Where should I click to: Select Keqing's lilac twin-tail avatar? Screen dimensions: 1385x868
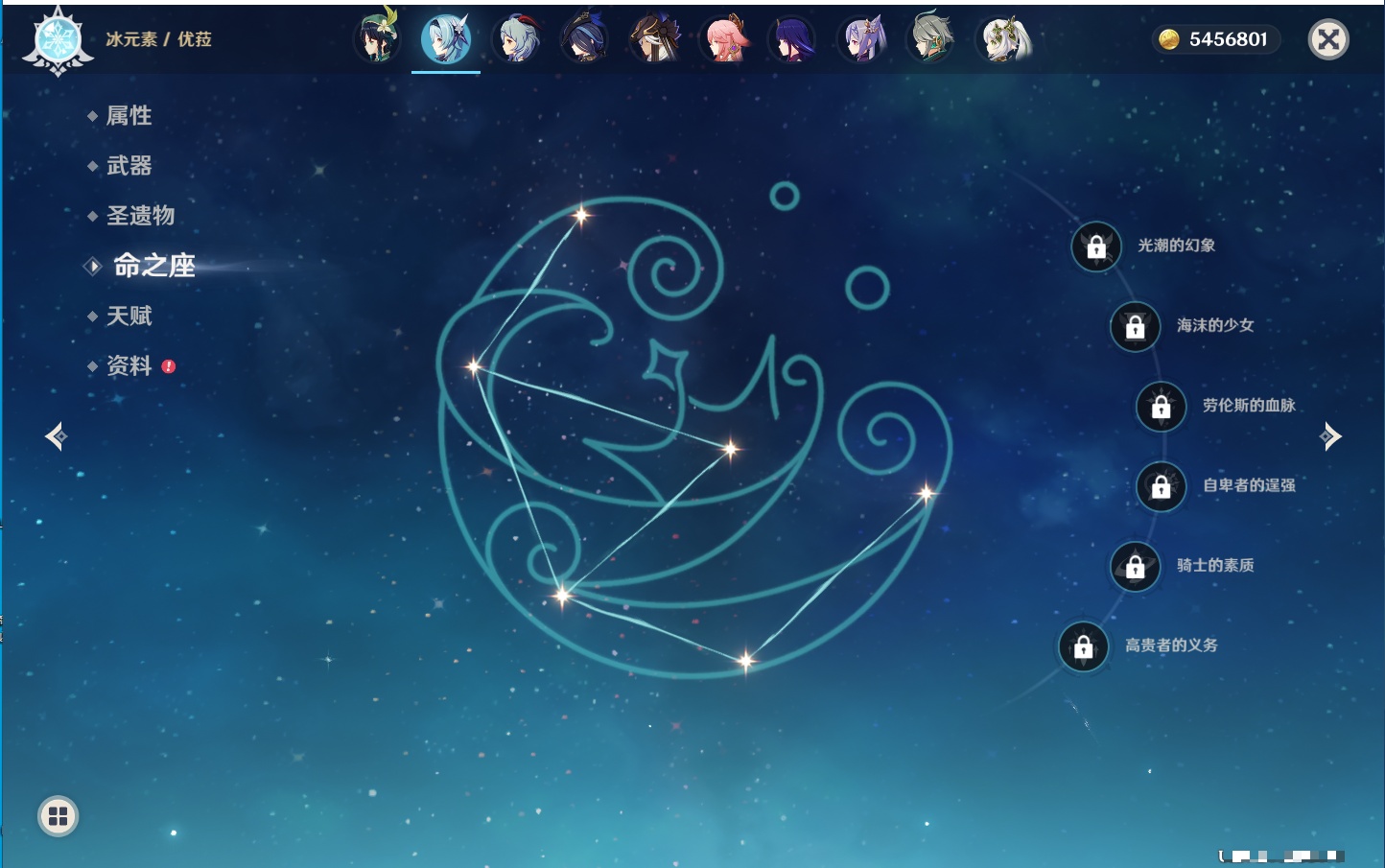pos(861,38)
